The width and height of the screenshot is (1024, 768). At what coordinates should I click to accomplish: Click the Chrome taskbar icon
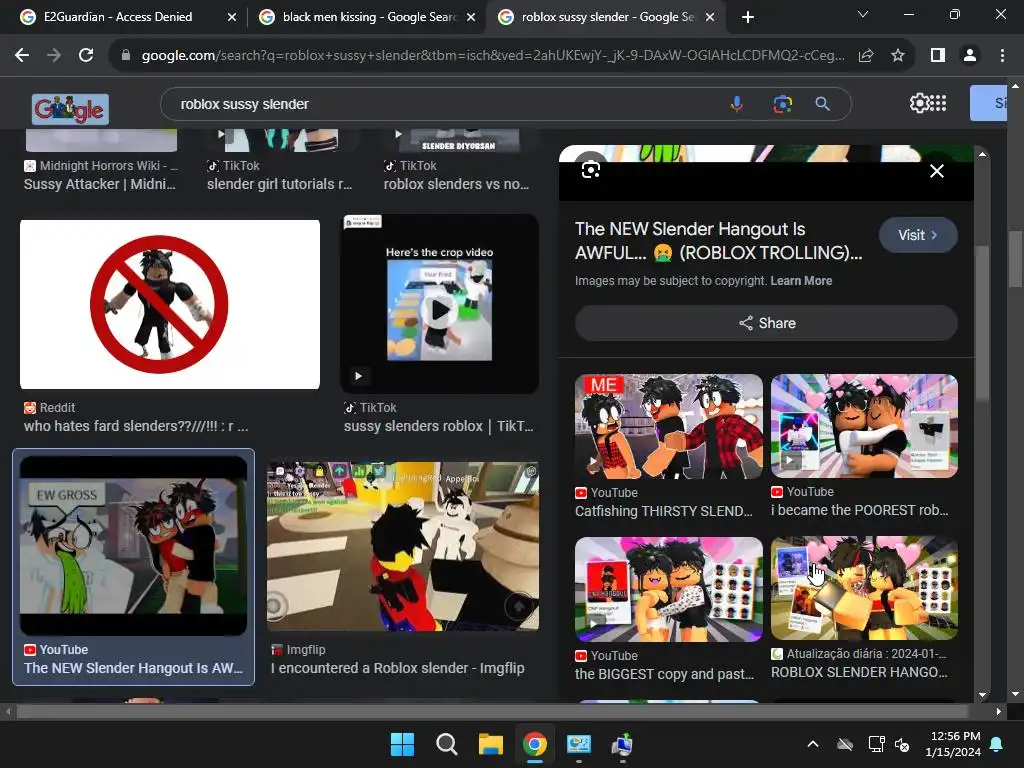pos(534,744)
